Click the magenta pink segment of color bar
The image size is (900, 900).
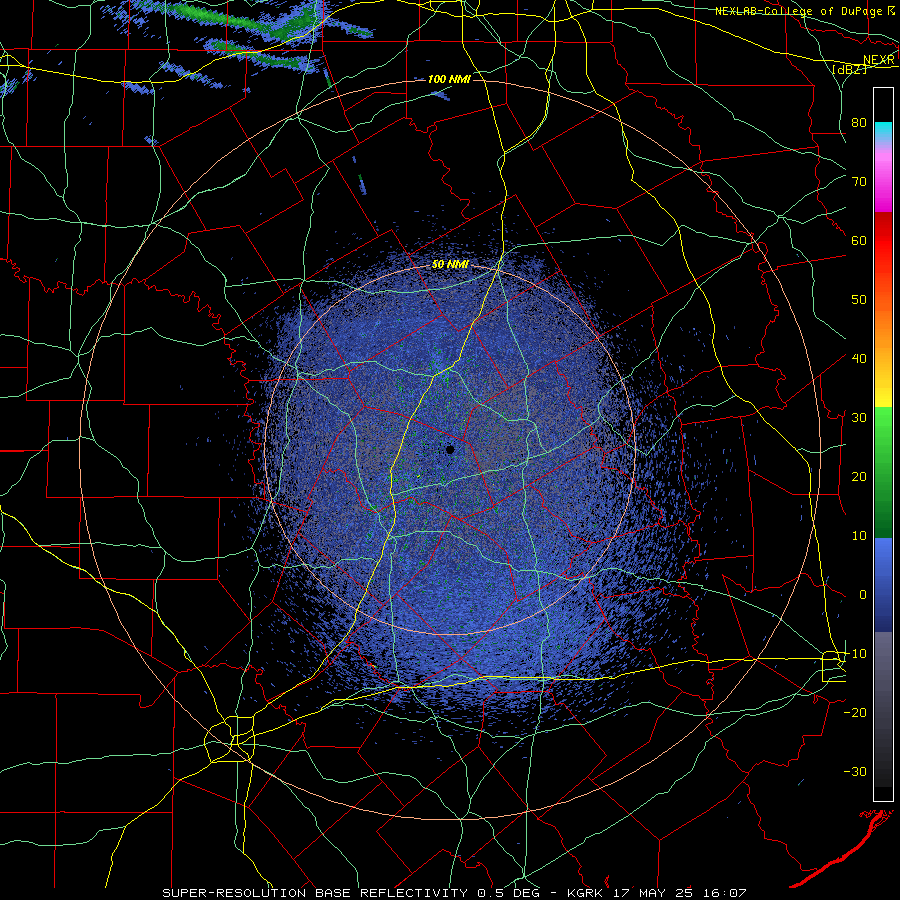click(x=883, y=181)
